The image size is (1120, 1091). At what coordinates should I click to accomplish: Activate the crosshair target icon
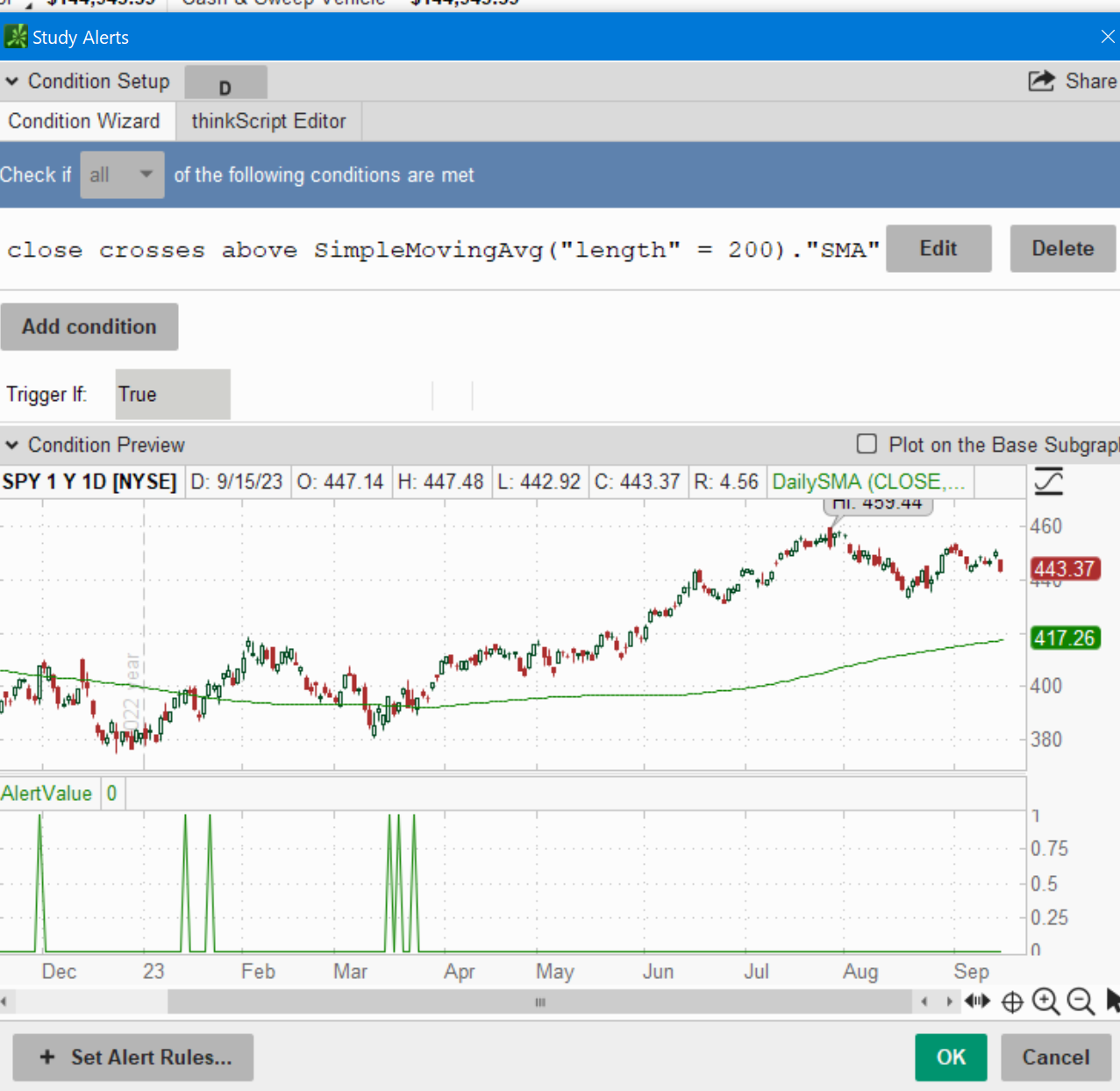(1012, 1002)
